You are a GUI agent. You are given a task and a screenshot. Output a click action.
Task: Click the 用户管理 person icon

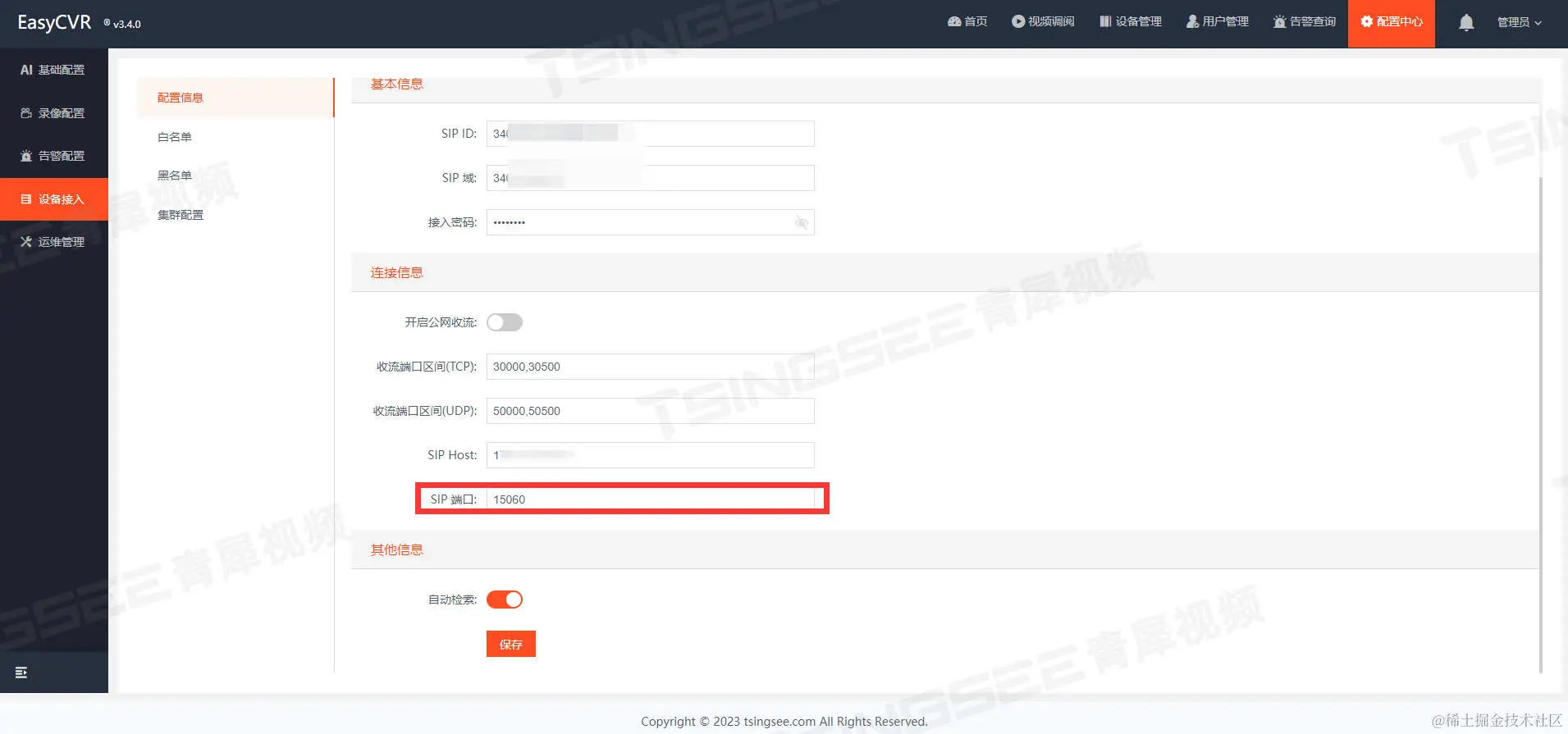coord(1192,21)
